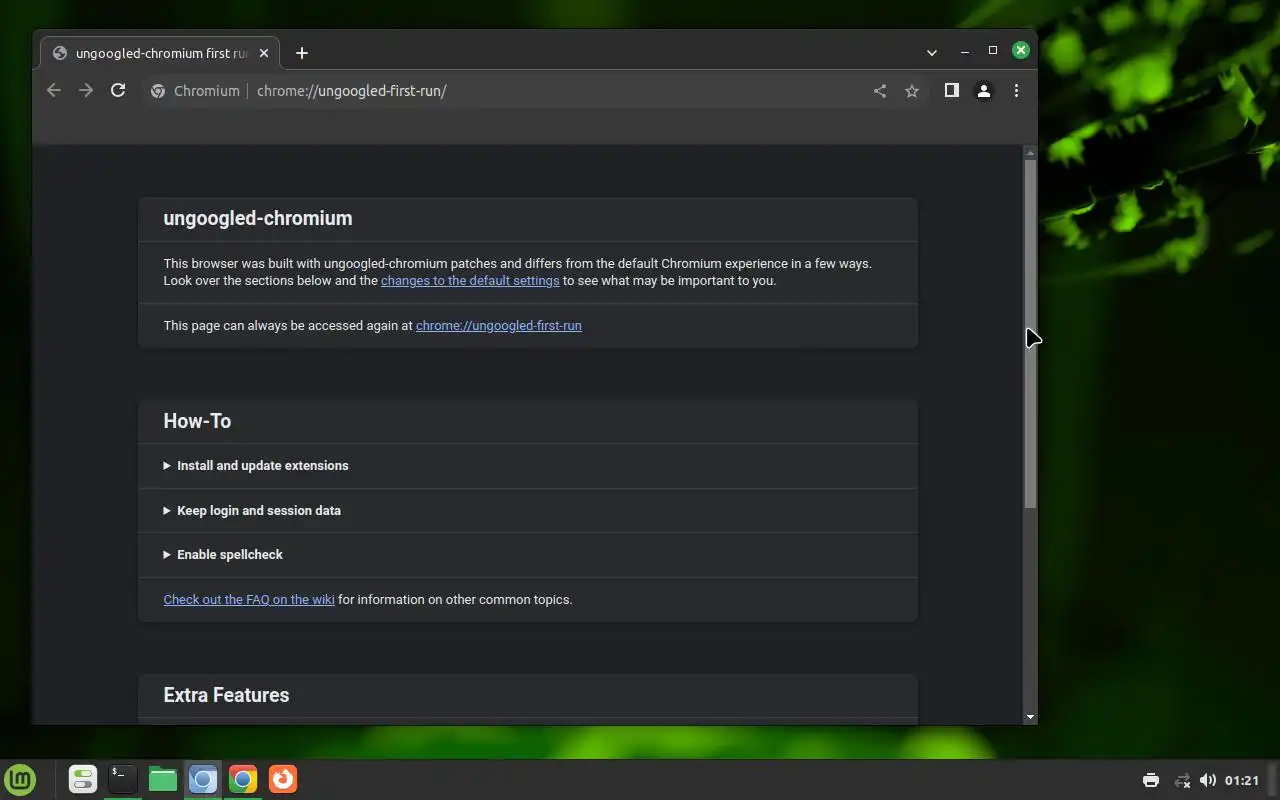
Task: Bookmark this tab with star icon
Action: click(912, 91)
